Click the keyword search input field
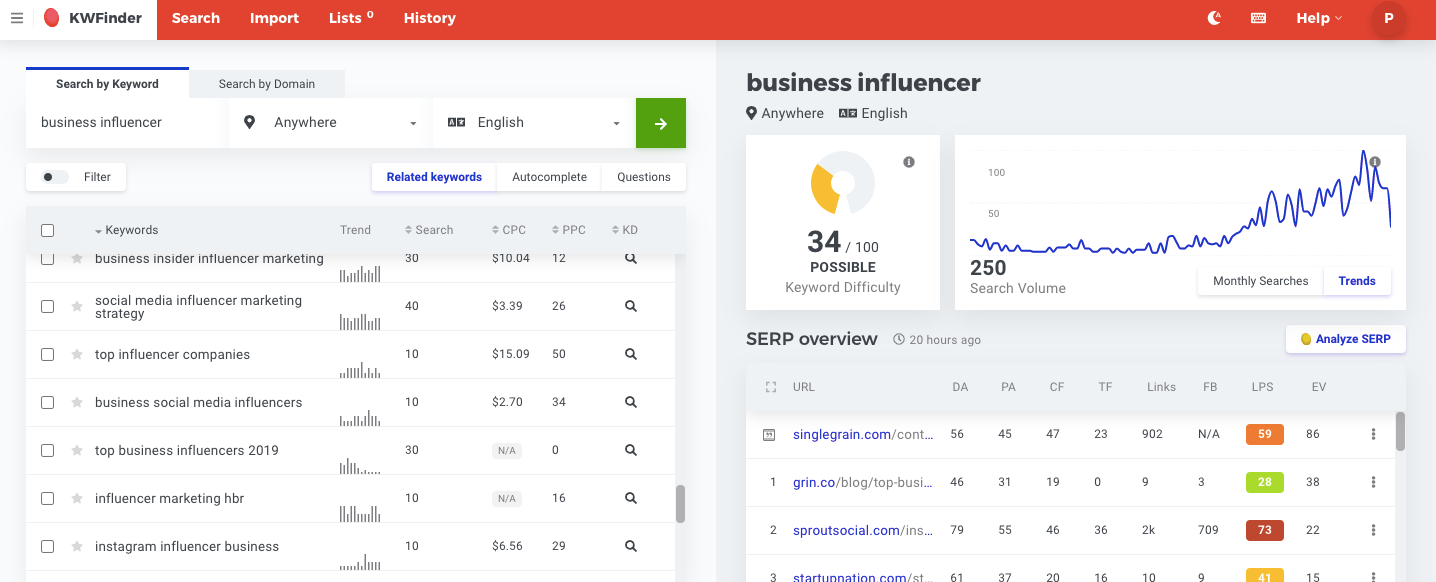Screen dimensions: 1436x582 coord(127,123)
